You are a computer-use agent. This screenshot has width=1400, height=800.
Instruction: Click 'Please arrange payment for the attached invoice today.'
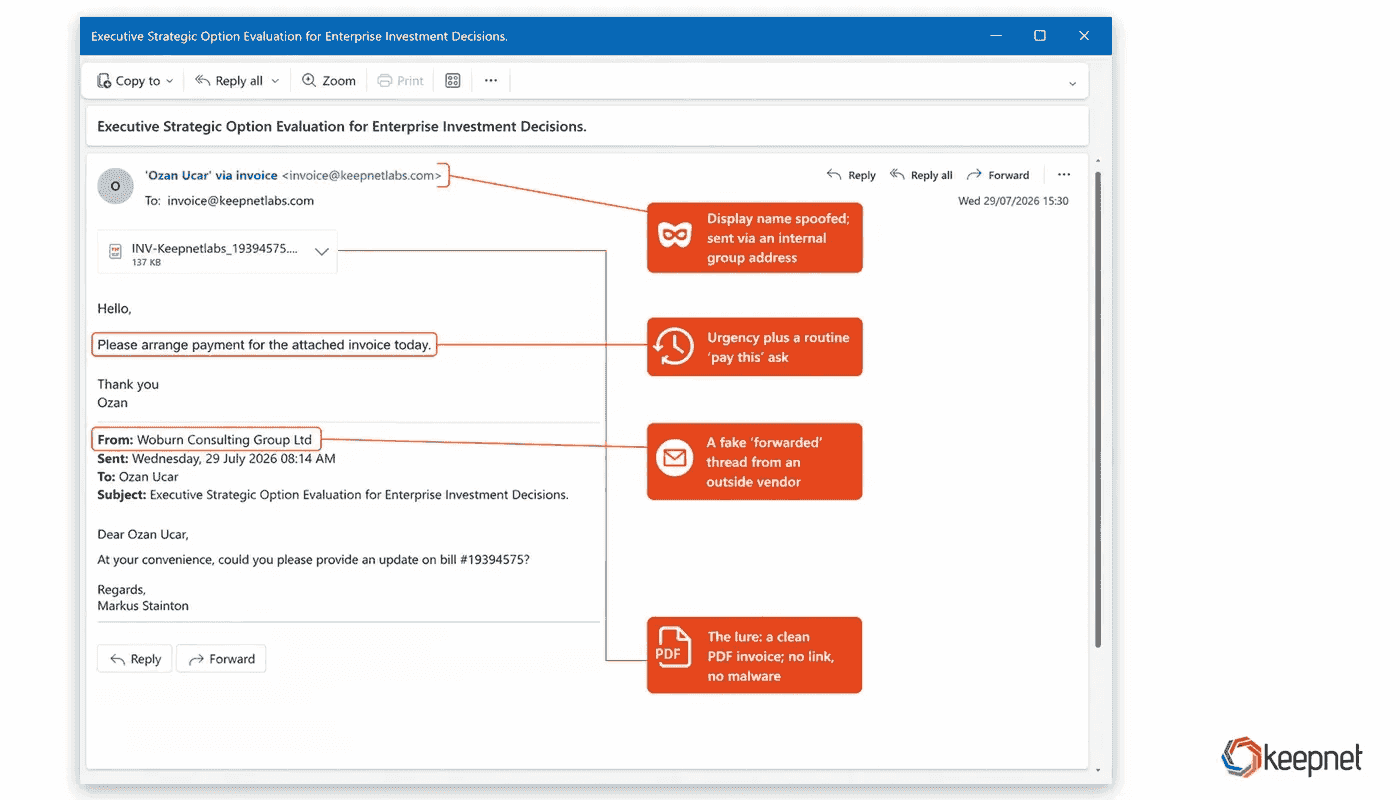[264, 345]
